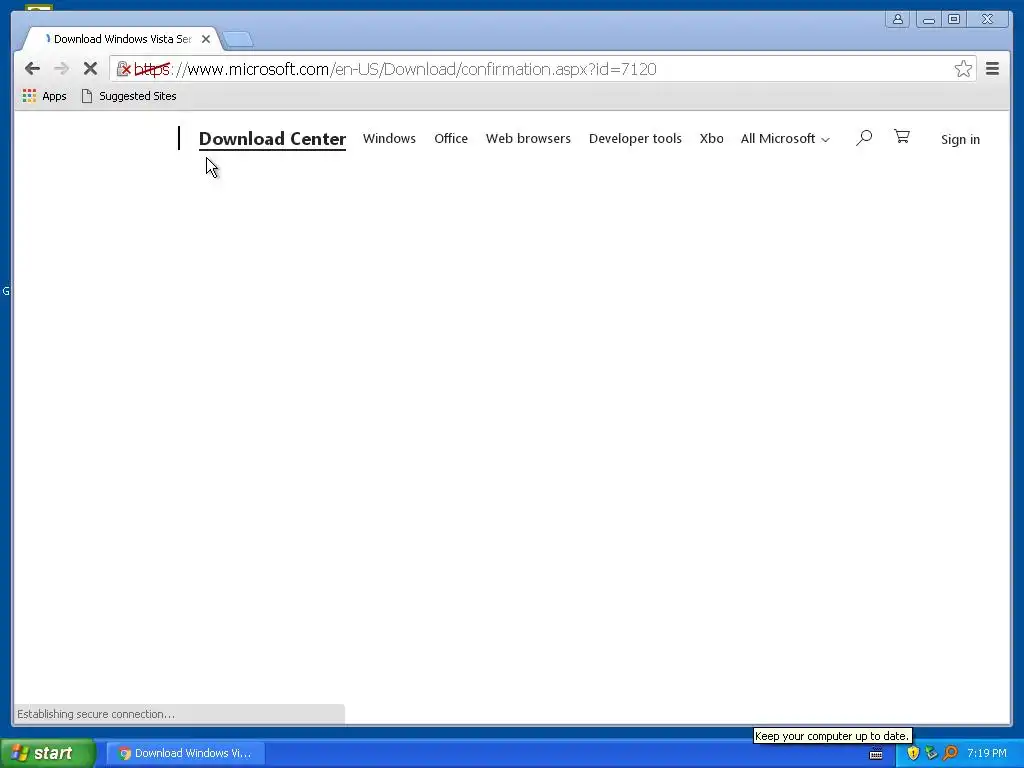Open a new tab
1024x768 pixels.
click(x=238, y=40)
